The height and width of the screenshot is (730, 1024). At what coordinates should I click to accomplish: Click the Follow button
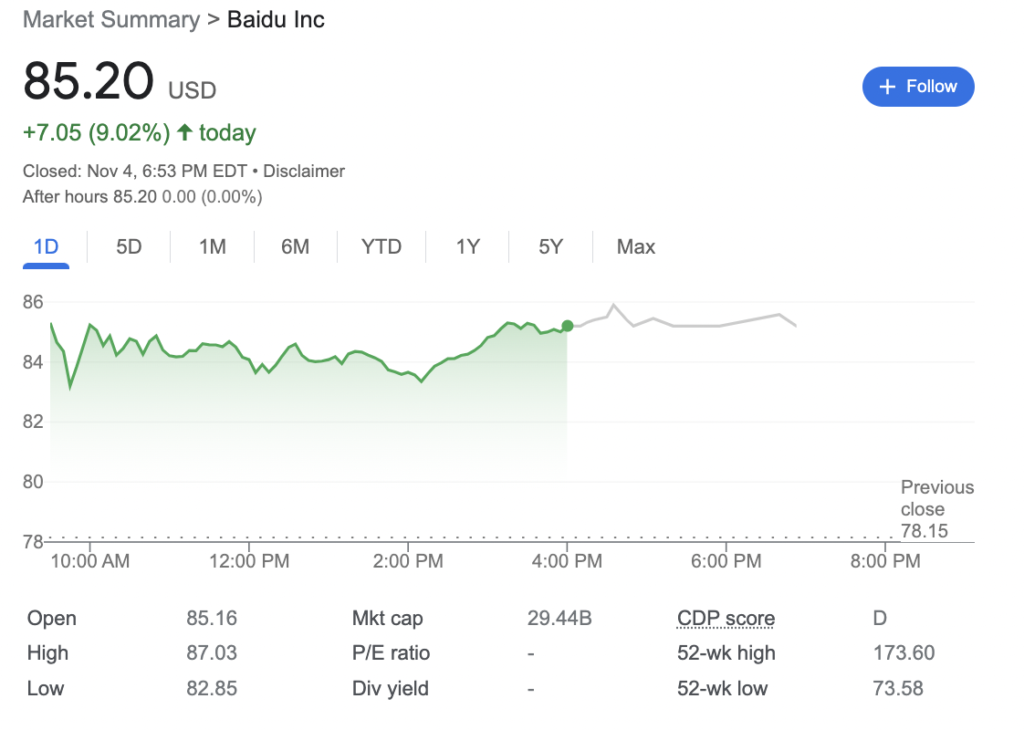tap(918, 86)
